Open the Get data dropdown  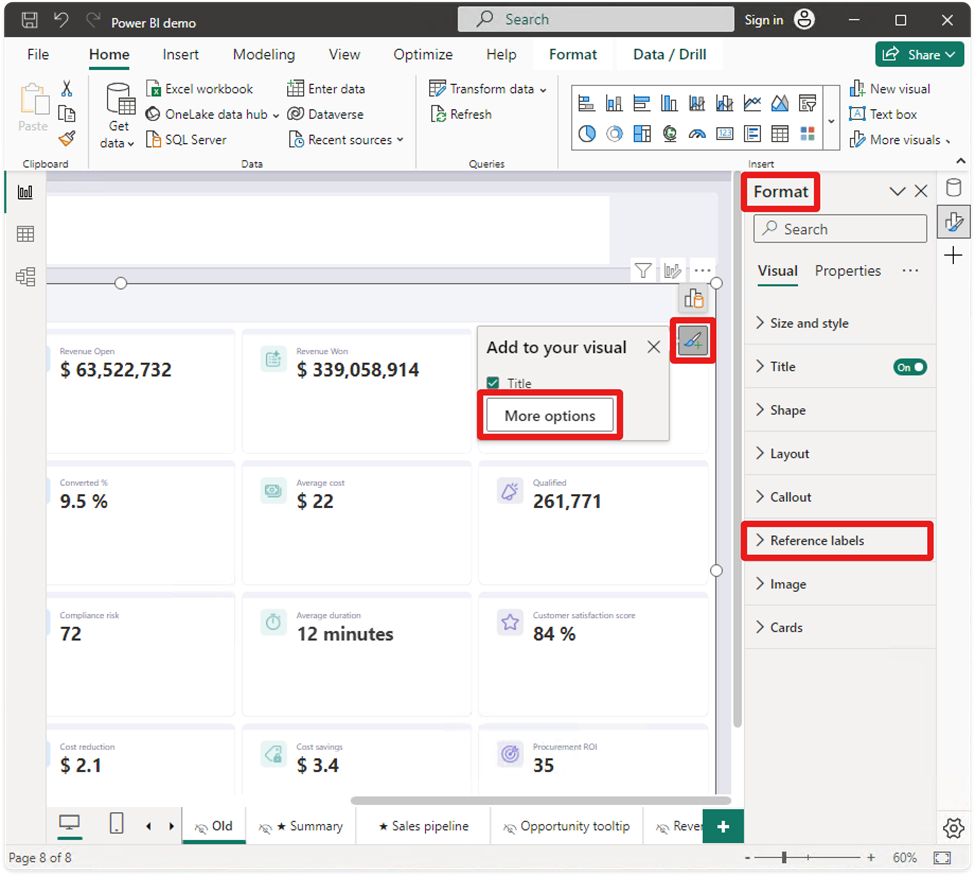point(118,116)
